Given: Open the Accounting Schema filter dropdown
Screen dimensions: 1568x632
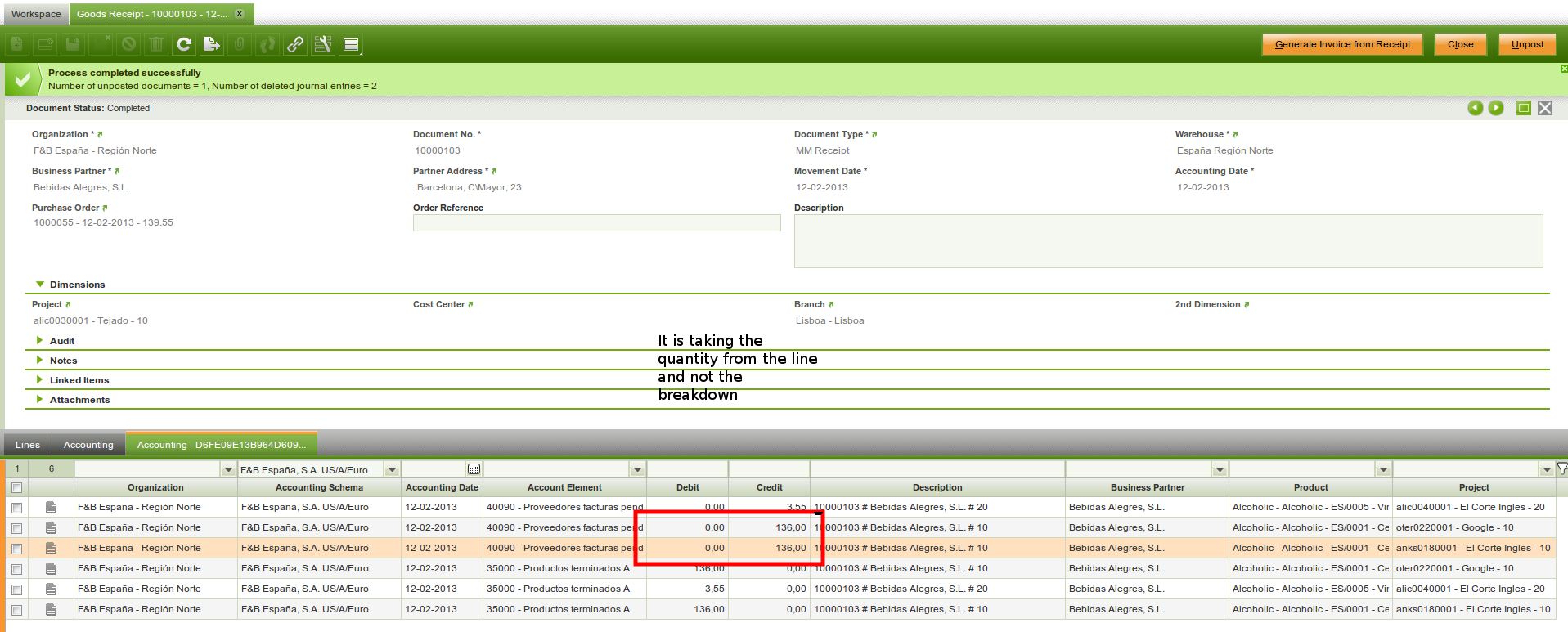Looking at the screenshot, I should [x=392, y=469].
